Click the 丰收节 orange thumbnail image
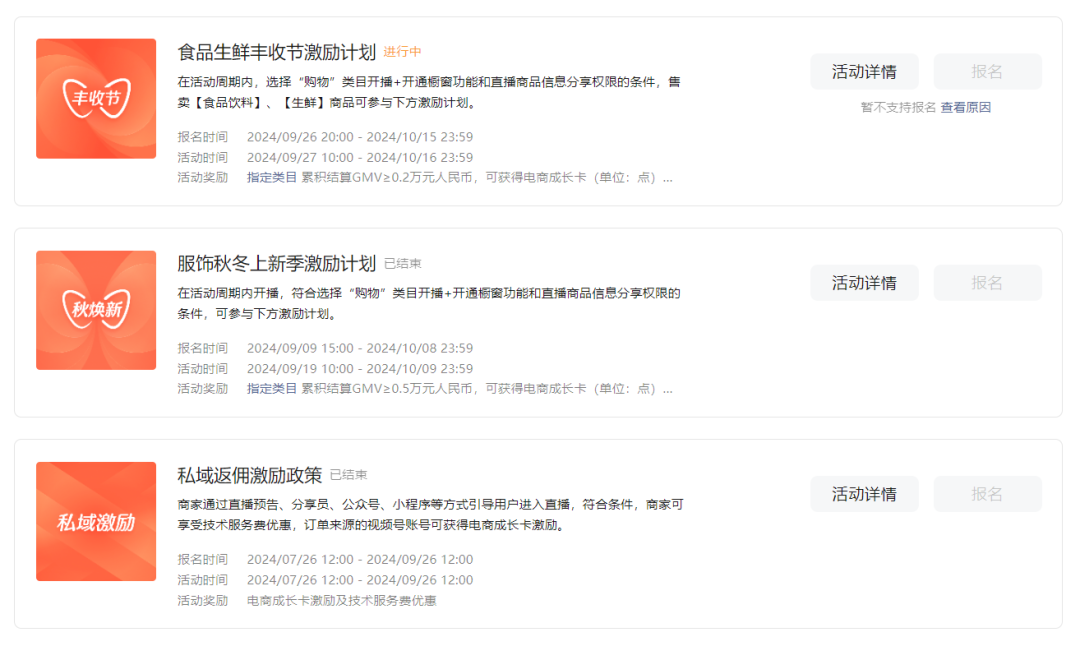Screen dimensions: 1080x646 pyautogui.click(x=96, y=99)
